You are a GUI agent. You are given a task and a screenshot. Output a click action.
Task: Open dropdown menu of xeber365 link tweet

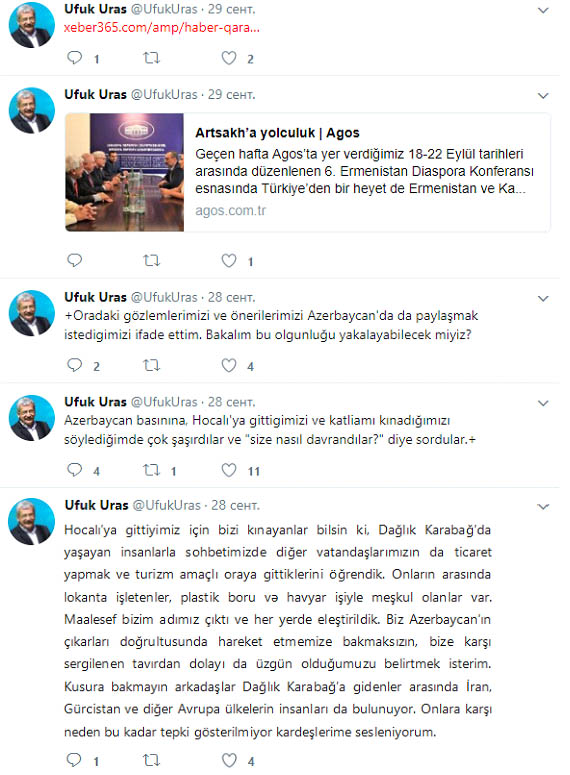click(x=543, y=10)
